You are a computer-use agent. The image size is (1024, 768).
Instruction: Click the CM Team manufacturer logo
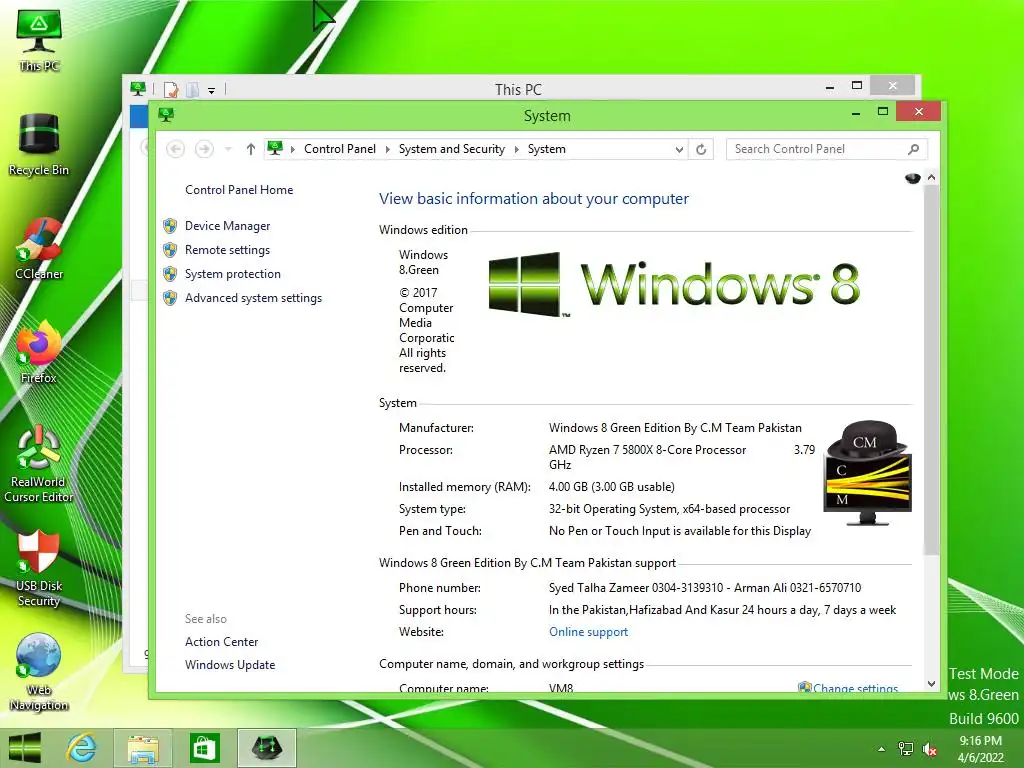click(x=867, y=472)
